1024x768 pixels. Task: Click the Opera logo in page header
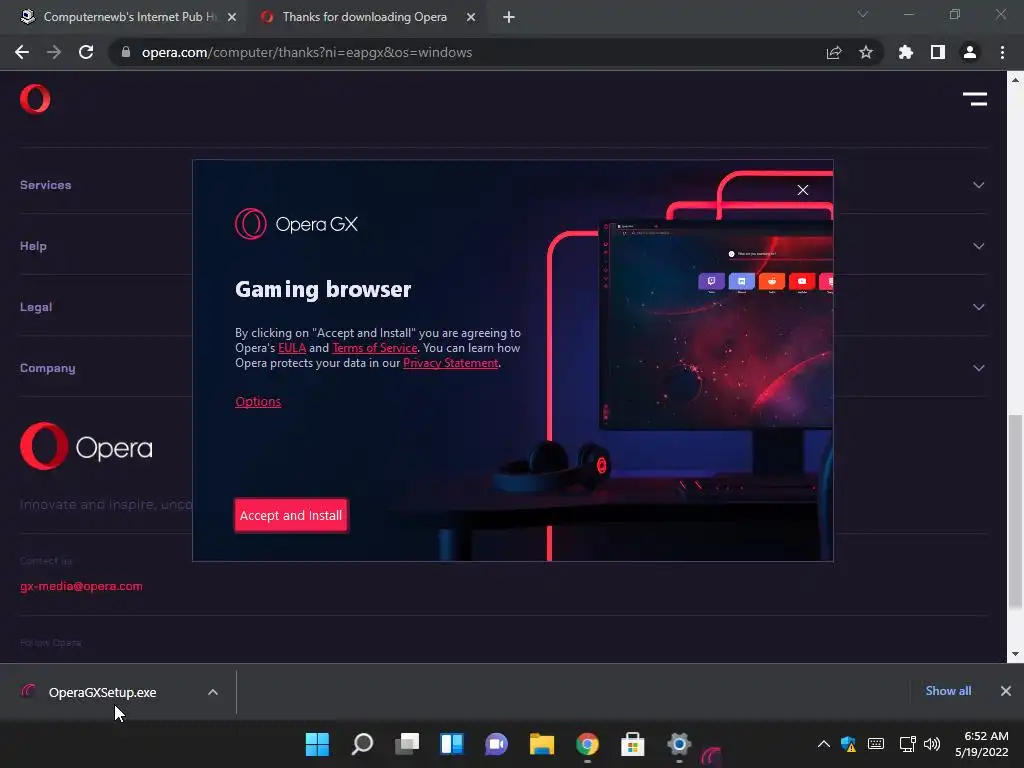pyautogui.click(x=35, y=99)
